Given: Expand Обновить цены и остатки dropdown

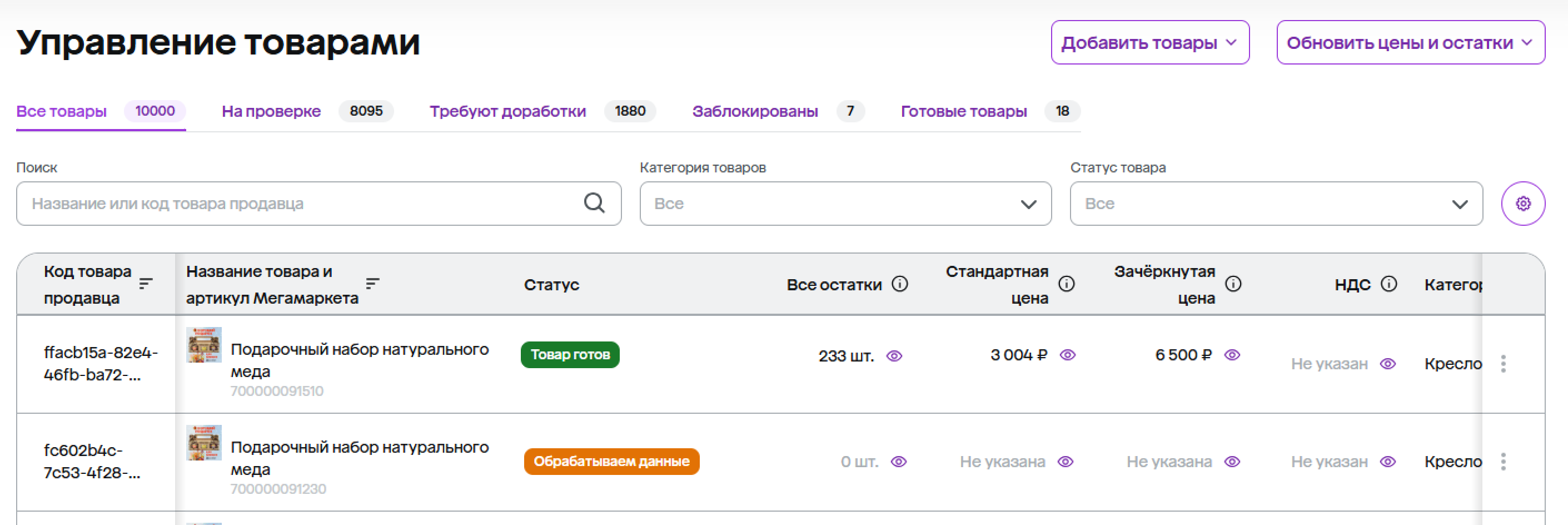Looking at the screenshot, I should click(x=1410, y=43).
